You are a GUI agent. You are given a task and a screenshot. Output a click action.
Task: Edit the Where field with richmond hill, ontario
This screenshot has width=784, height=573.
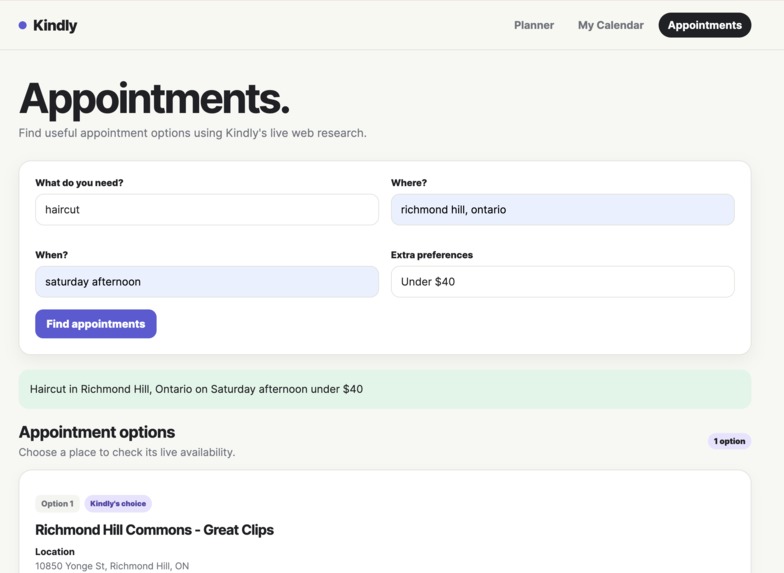pos(562,210)
